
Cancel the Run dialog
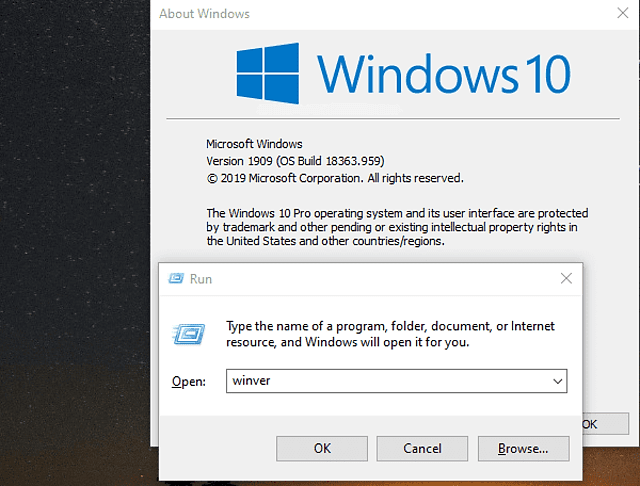tap(422, 449)
